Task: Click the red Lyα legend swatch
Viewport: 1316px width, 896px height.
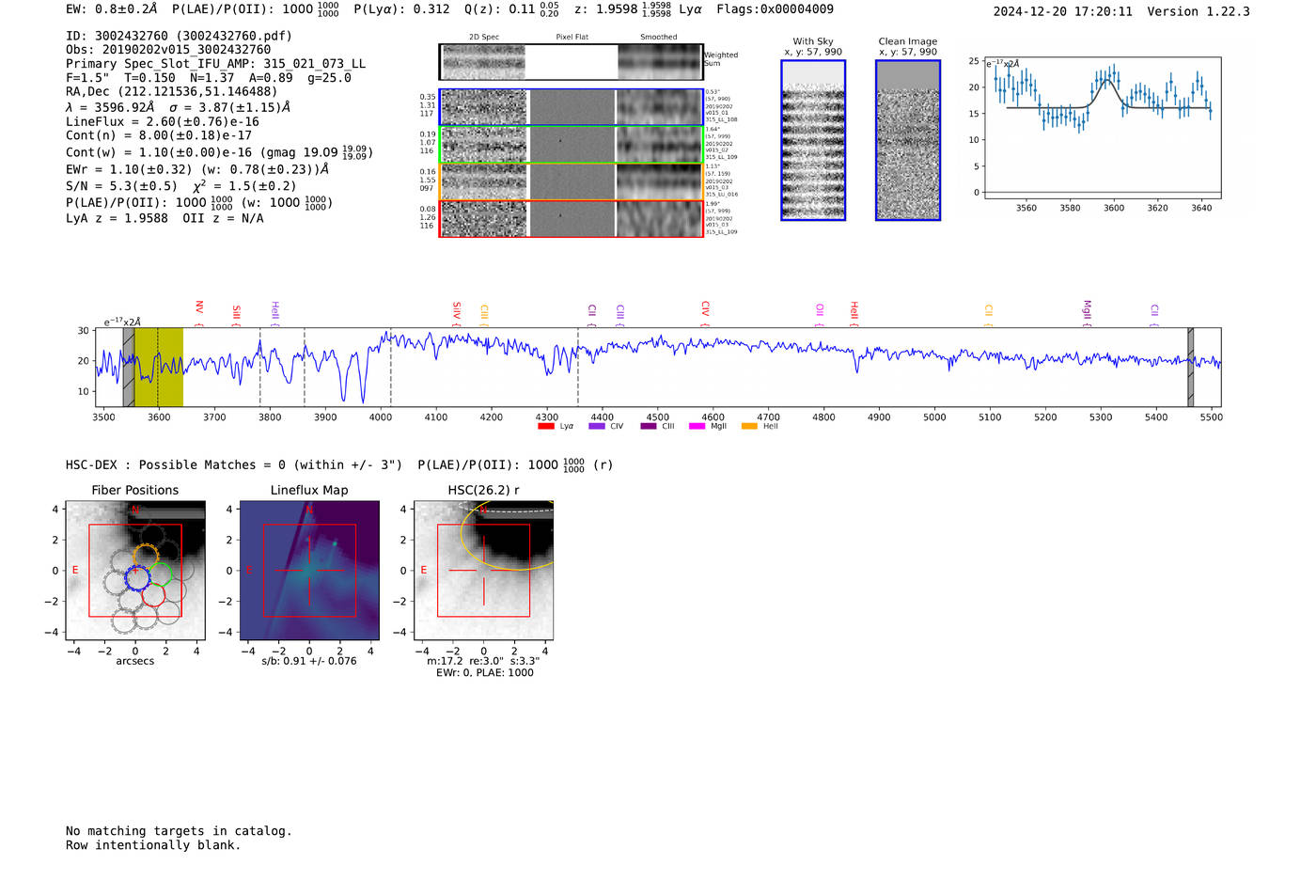Action: (x=545, y=427)
